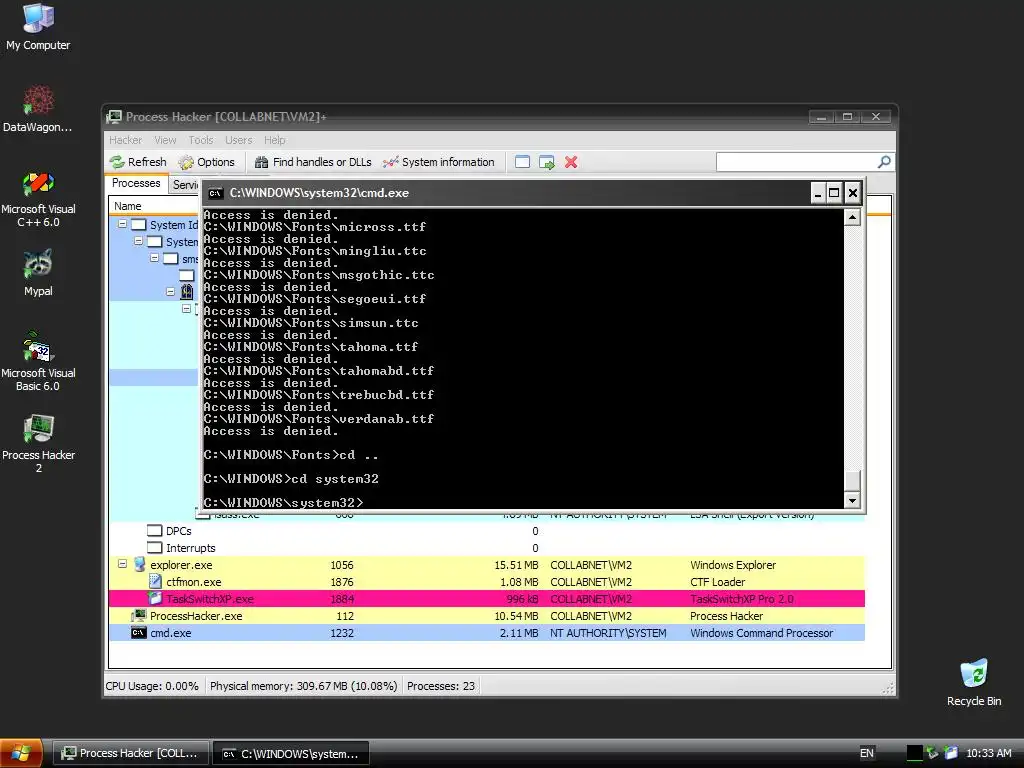Click the Process Hacker title bar icon
1024x768 pixels.
pyautogui.click(x=114, y=117)
